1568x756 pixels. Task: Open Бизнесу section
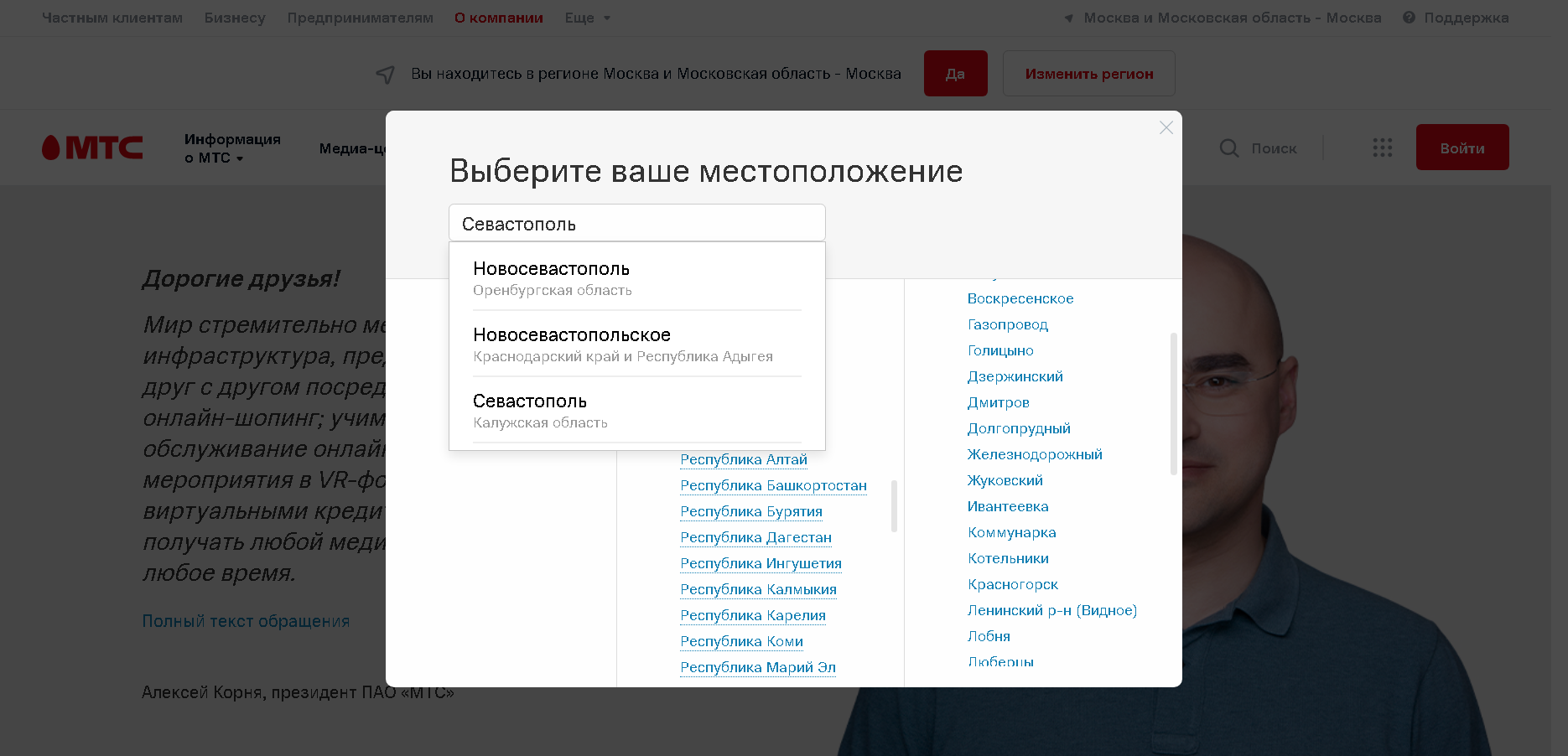235,18
